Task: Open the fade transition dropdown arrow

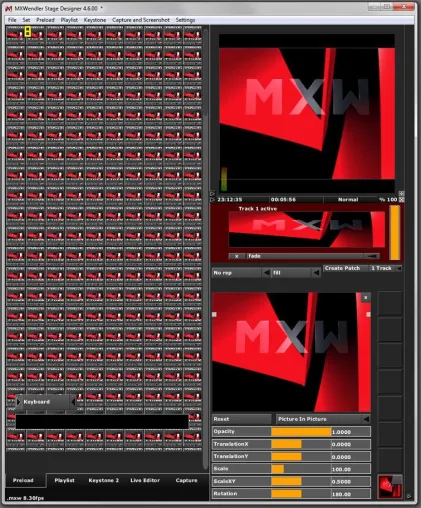Action: [371, 256]
